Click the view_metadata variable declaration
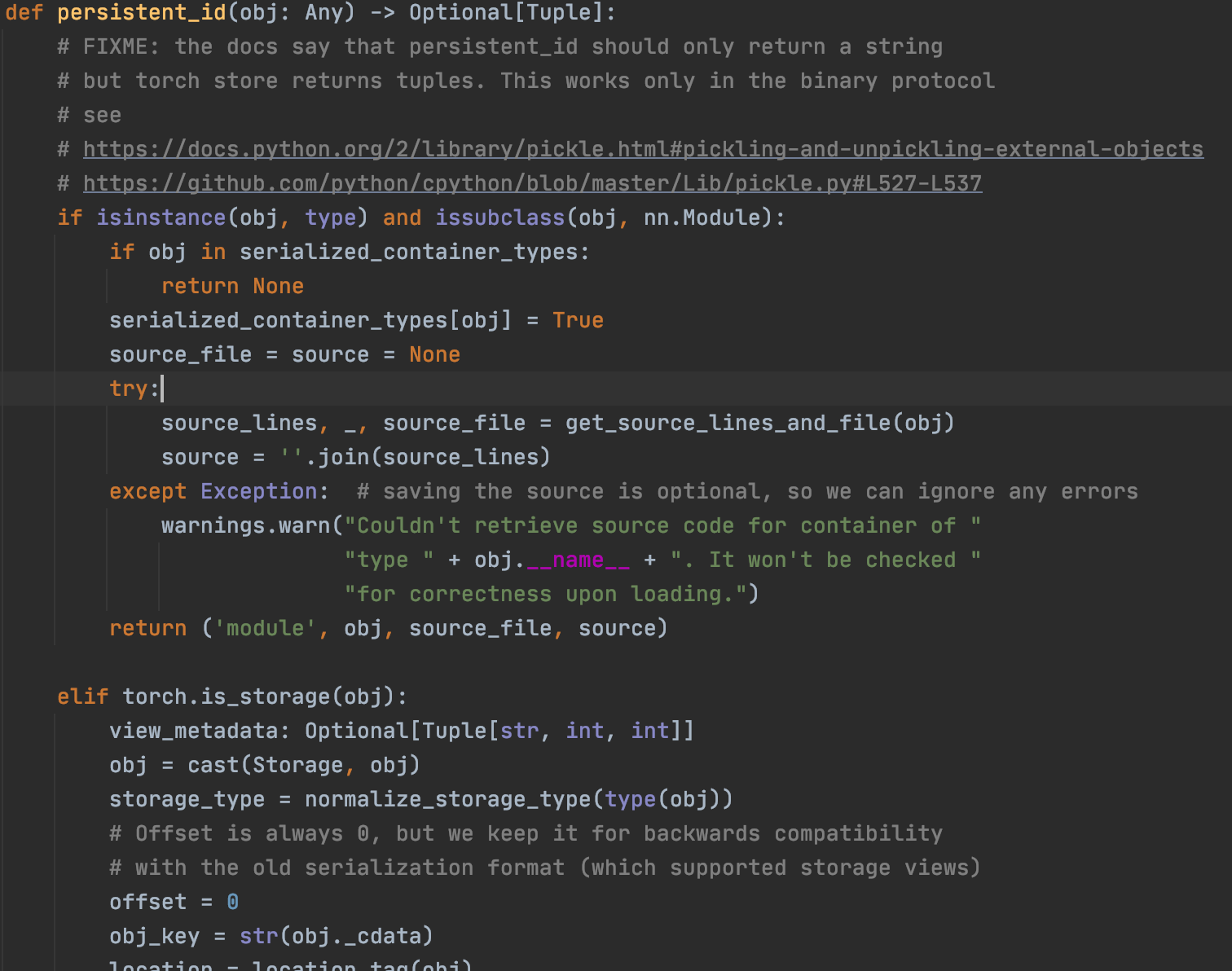The width and height of the screenshot is (1232, 971). pos(193,731)
